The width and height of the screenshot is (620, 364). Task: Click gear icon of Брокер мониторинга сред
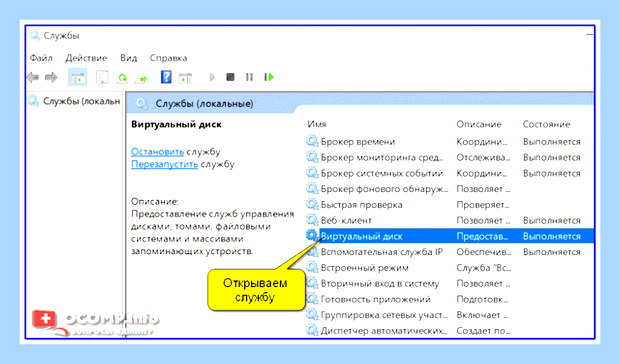[x=312, y=157]
